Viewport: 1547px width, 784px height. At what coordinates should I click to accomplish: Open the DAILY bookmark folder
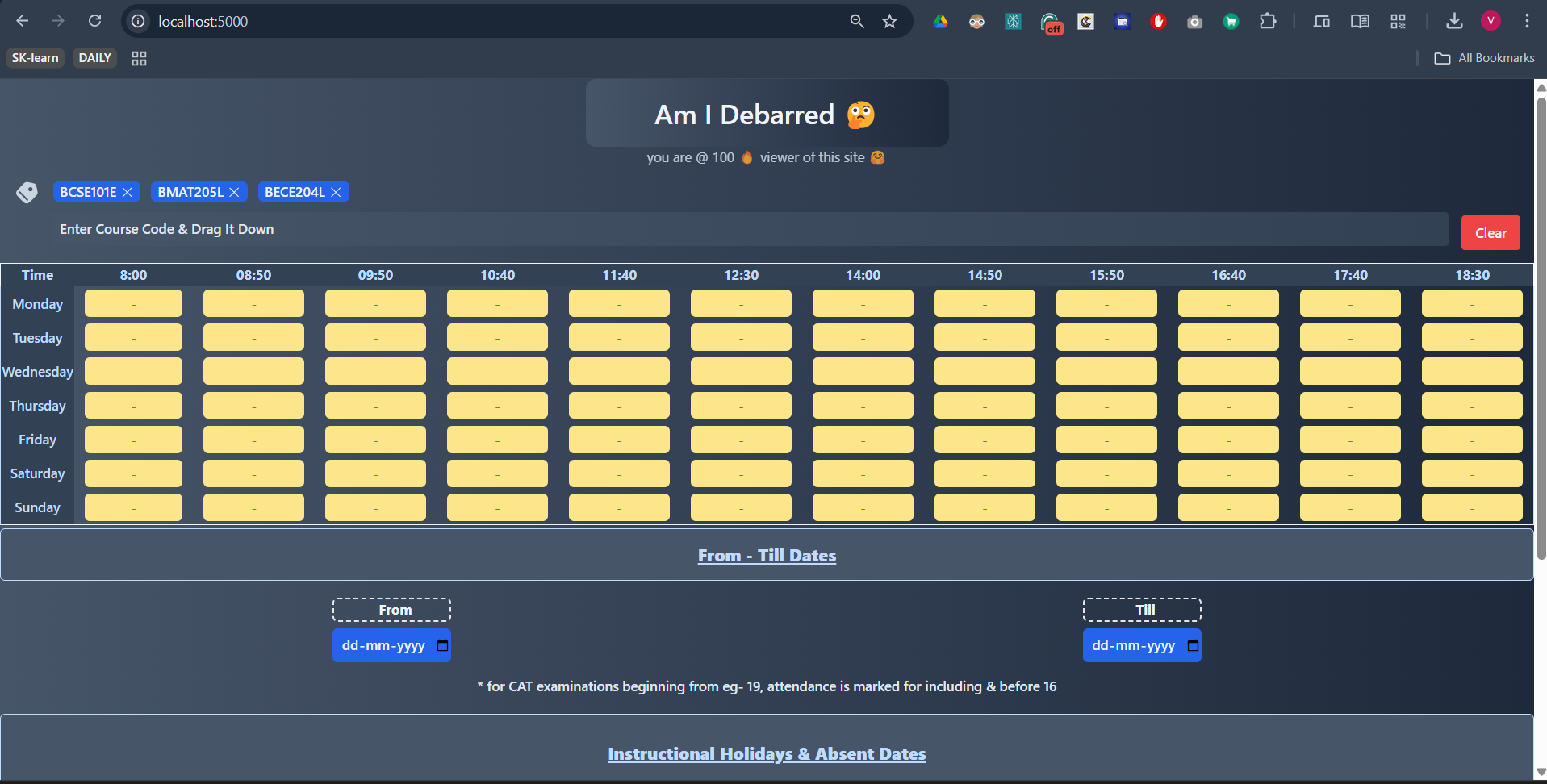pos(94,58)
